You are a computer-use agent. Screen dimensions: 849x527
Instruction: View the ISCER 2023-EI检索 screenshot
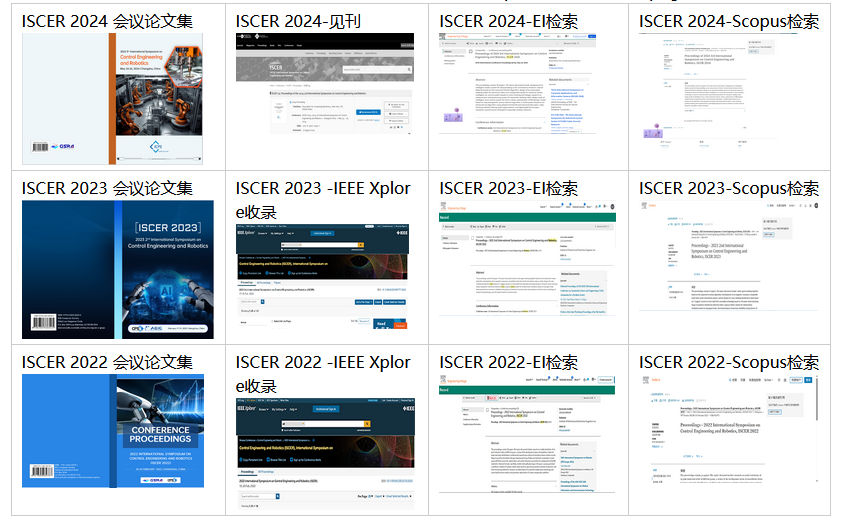click(527, 258)
